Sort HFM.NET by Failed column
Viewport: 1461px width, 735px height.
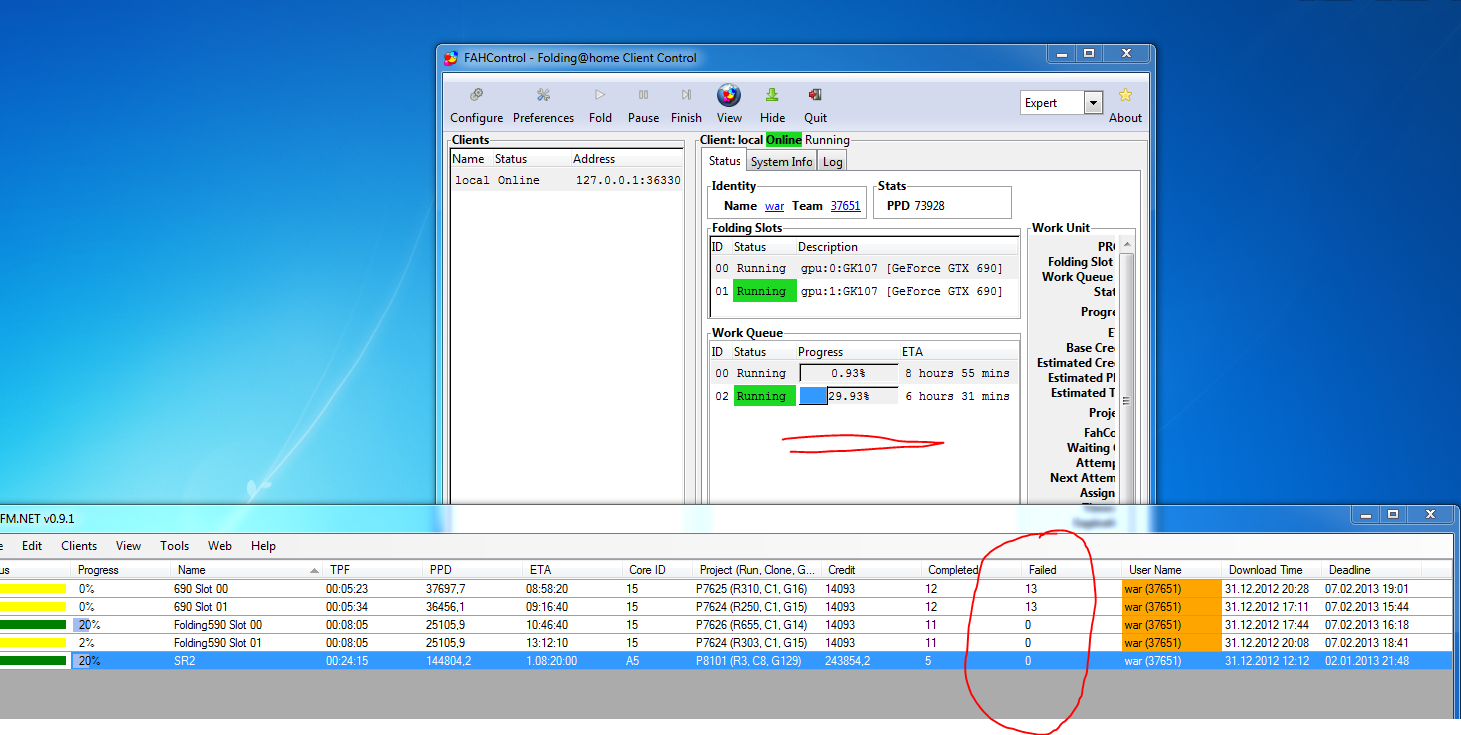tap(1071, 570)
